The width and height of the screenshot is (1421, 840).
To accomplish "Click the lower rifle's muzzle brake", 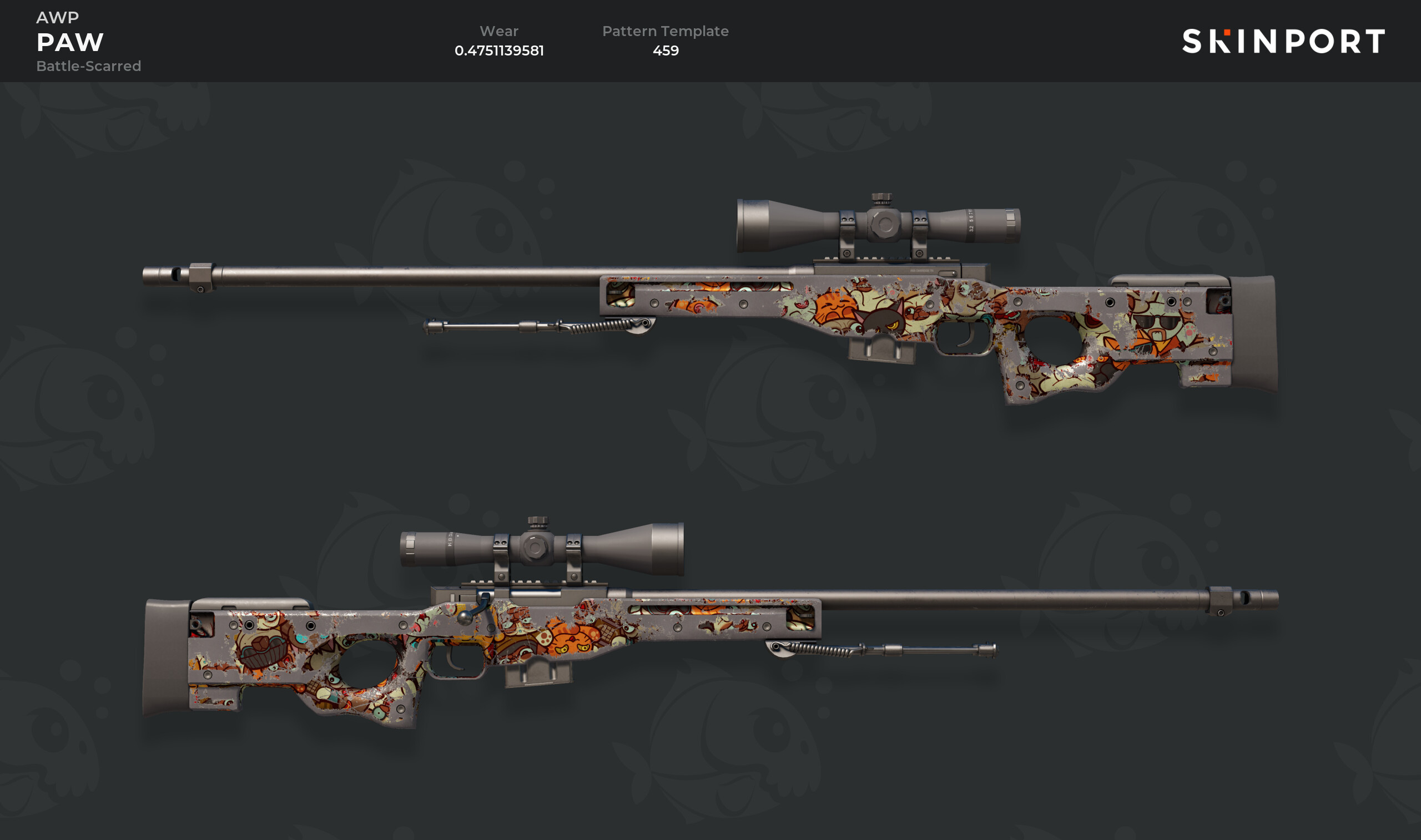I will coord(1242,600).
